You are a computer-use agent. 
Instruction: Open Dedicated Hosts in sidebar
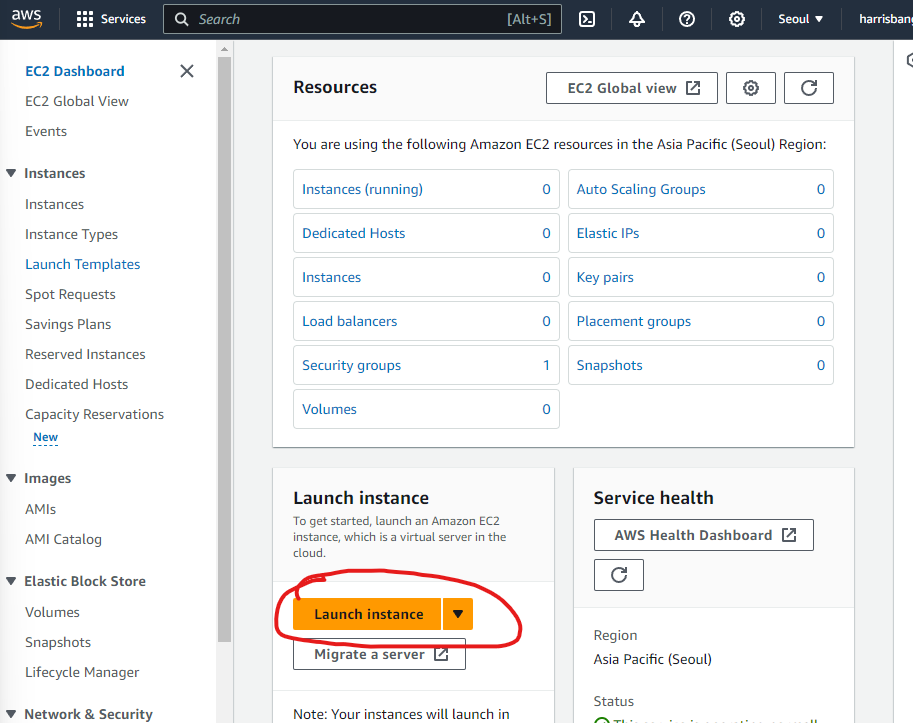[76, 384]
